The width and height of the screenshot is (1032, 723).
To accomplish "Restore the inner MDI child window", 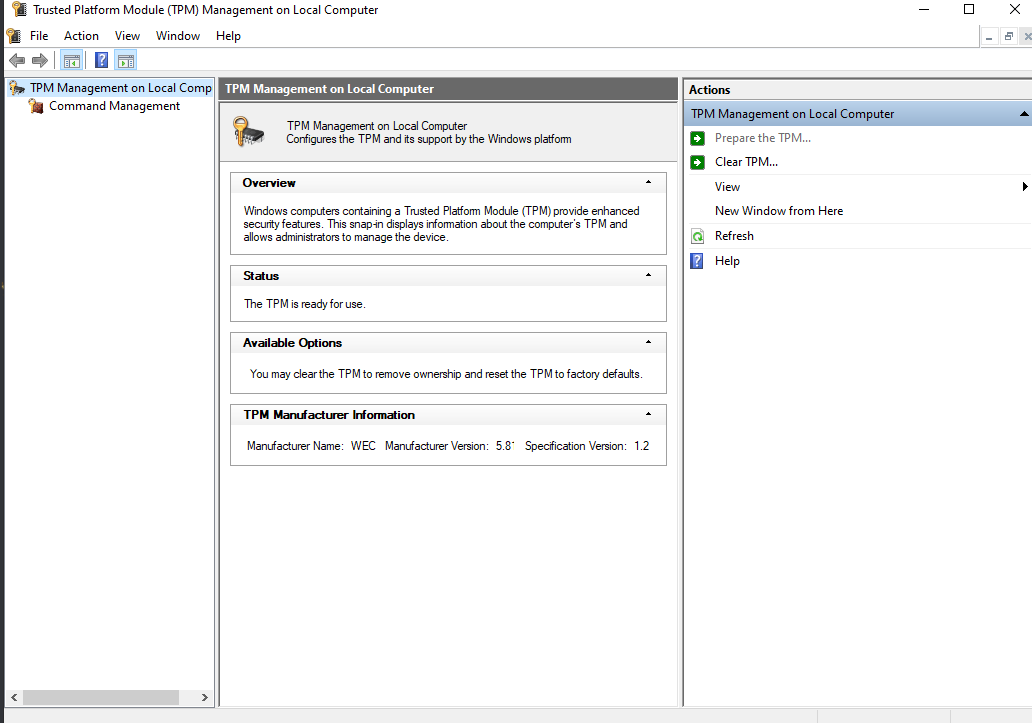I will [1008, 37].
